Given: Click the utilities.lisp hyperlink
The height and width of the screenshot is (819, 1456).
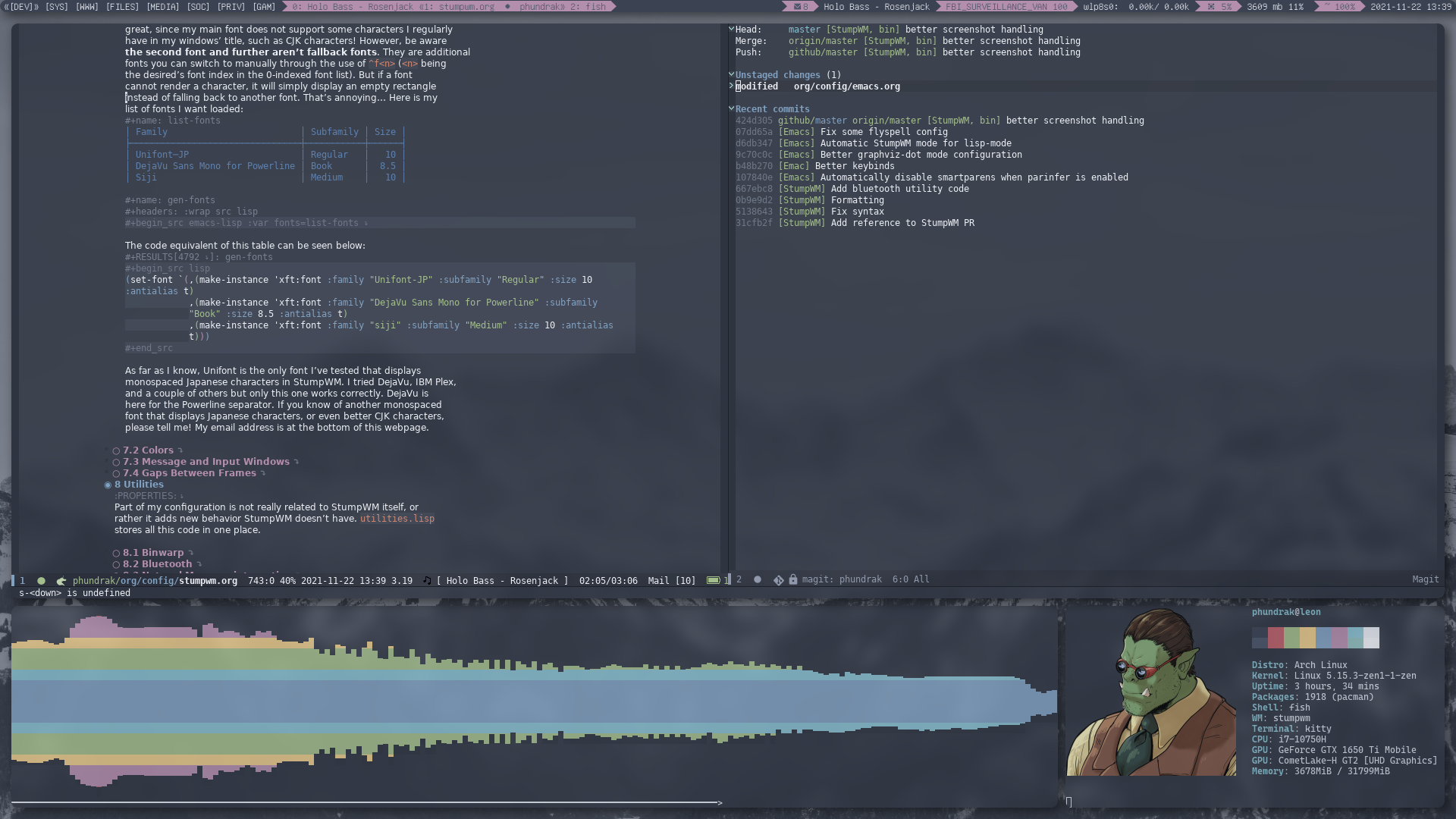Looking at the screenshot, I should click(396, 518).
